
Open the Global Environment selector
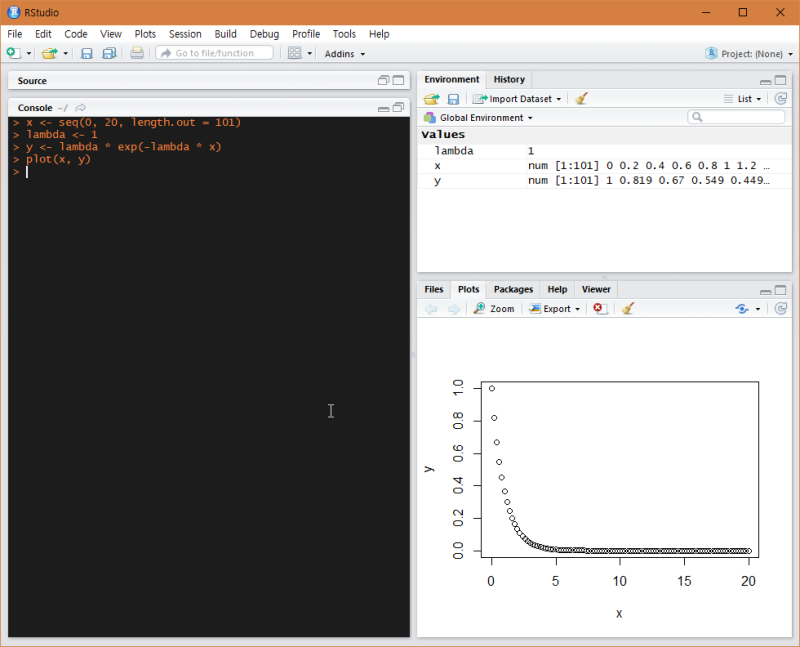(x=485, y=118)
